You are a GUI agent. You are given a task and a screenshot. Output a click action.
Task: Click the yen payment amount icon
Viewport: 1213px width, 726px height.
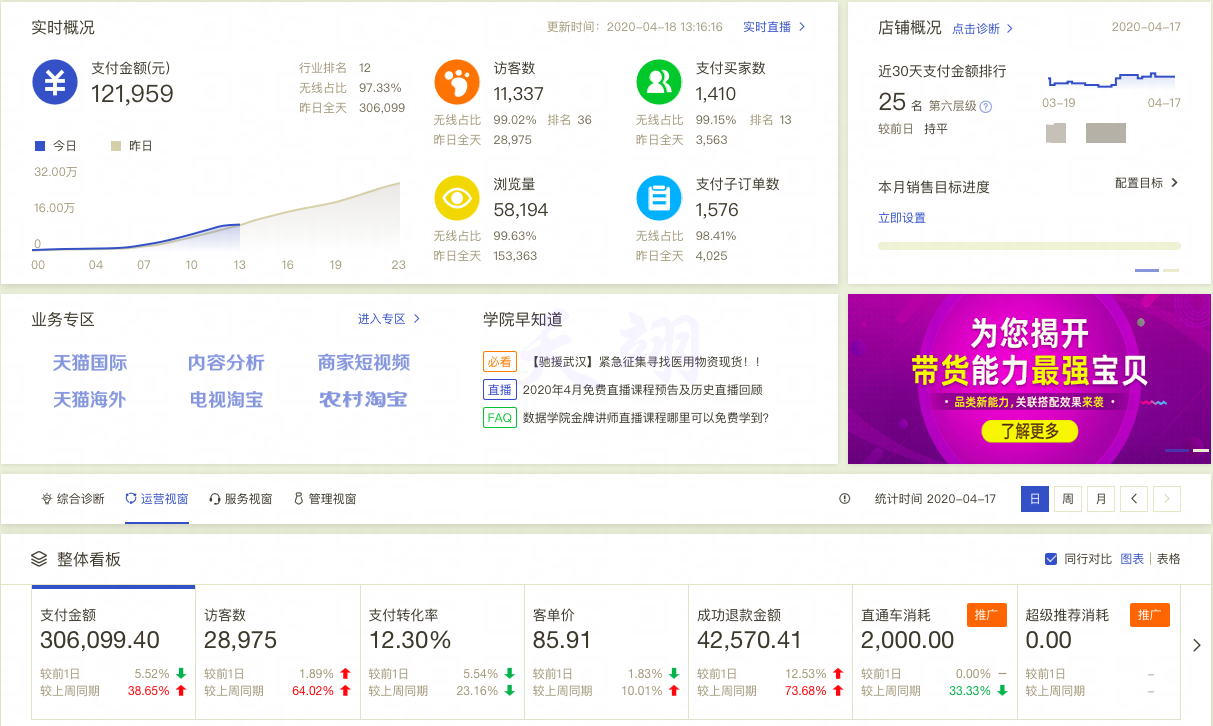[55, 82]
